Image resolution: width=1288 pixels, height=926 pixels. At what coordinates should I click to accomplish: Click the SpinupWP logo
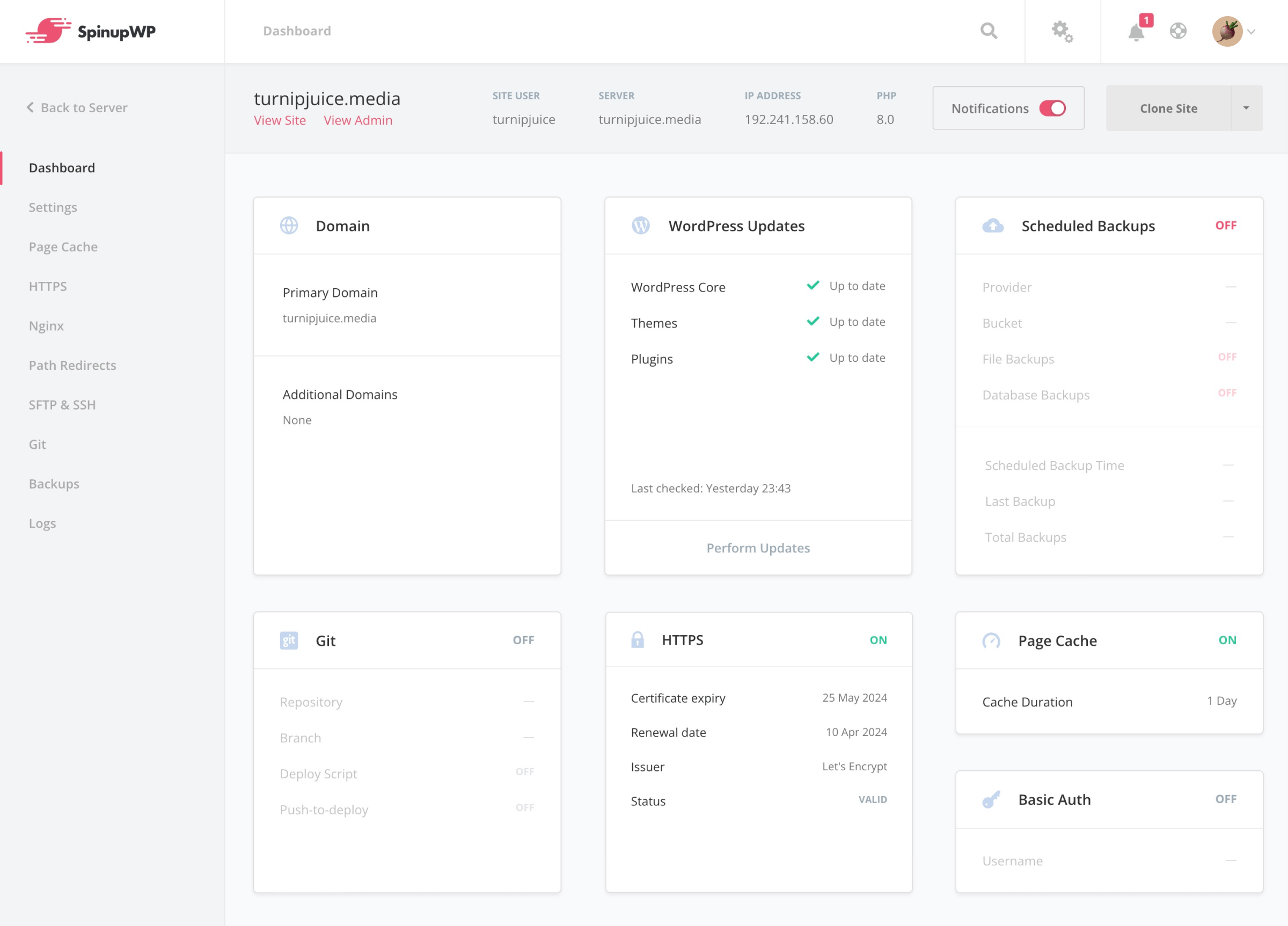pyautogui.click(x=91, y=31)
